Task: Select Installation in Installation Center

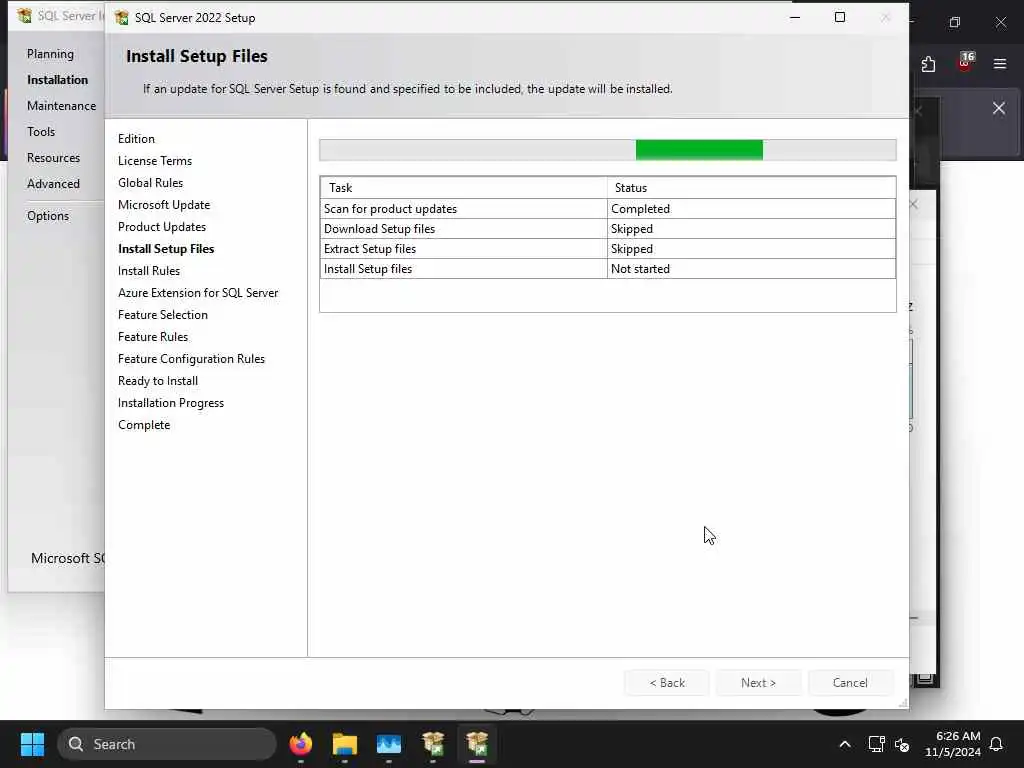Action: pyautogui.click(x=57, y=80)
